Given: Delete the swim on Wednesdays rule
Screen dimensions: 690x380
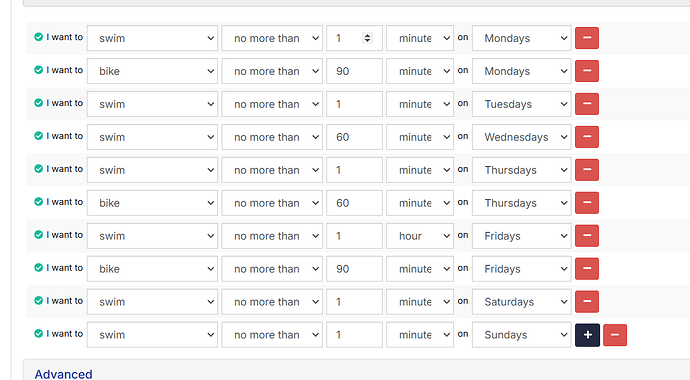Looking at the screenshot, I should pos(587,137).
